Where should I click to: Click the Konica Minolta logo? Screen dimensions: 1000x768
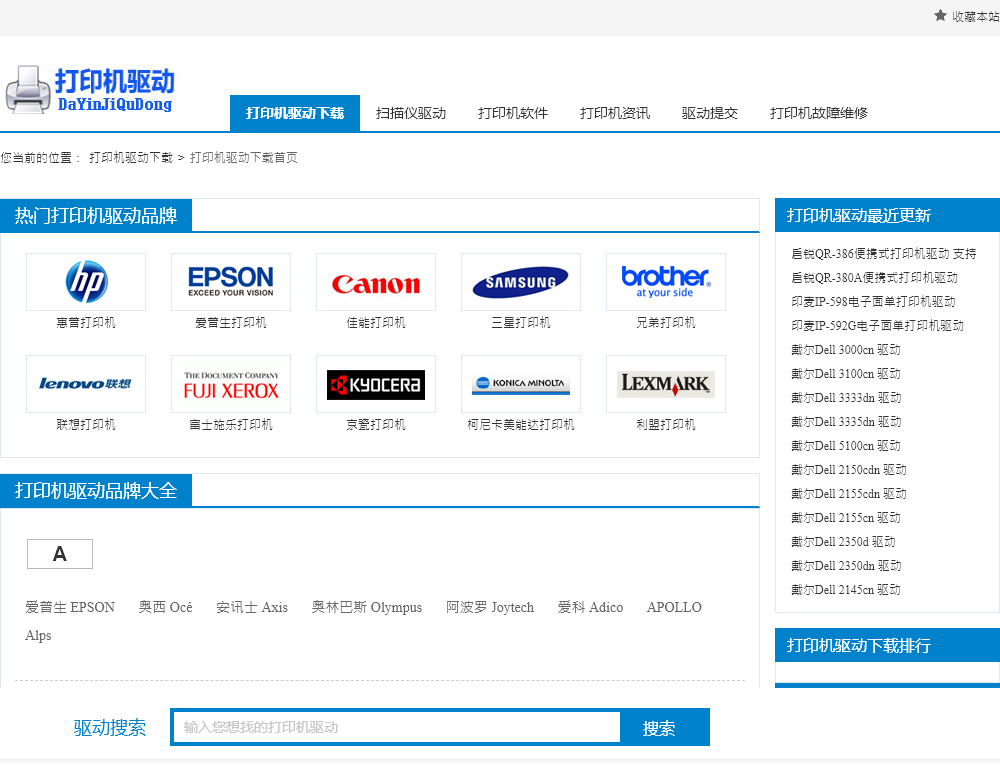[520, 384]
